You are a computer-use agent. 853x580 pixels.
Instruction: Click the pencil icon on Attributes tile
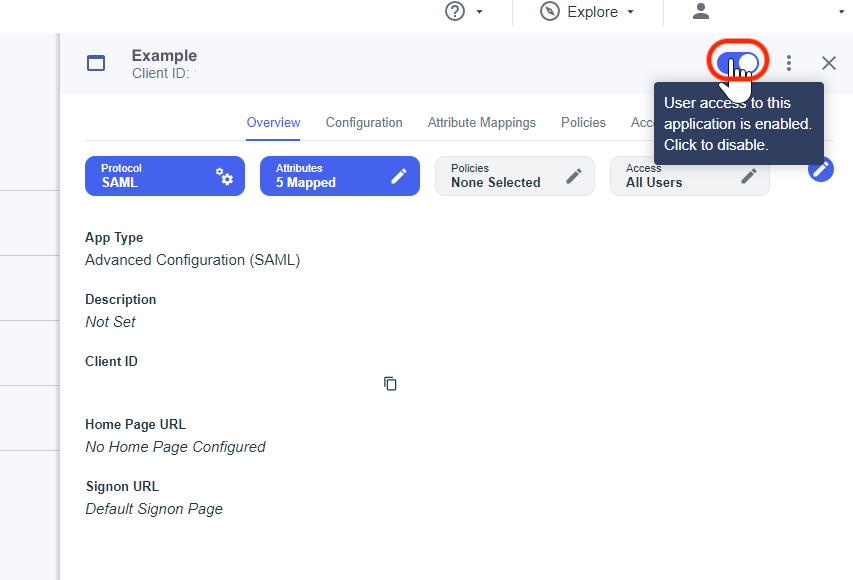click(399, 176)
